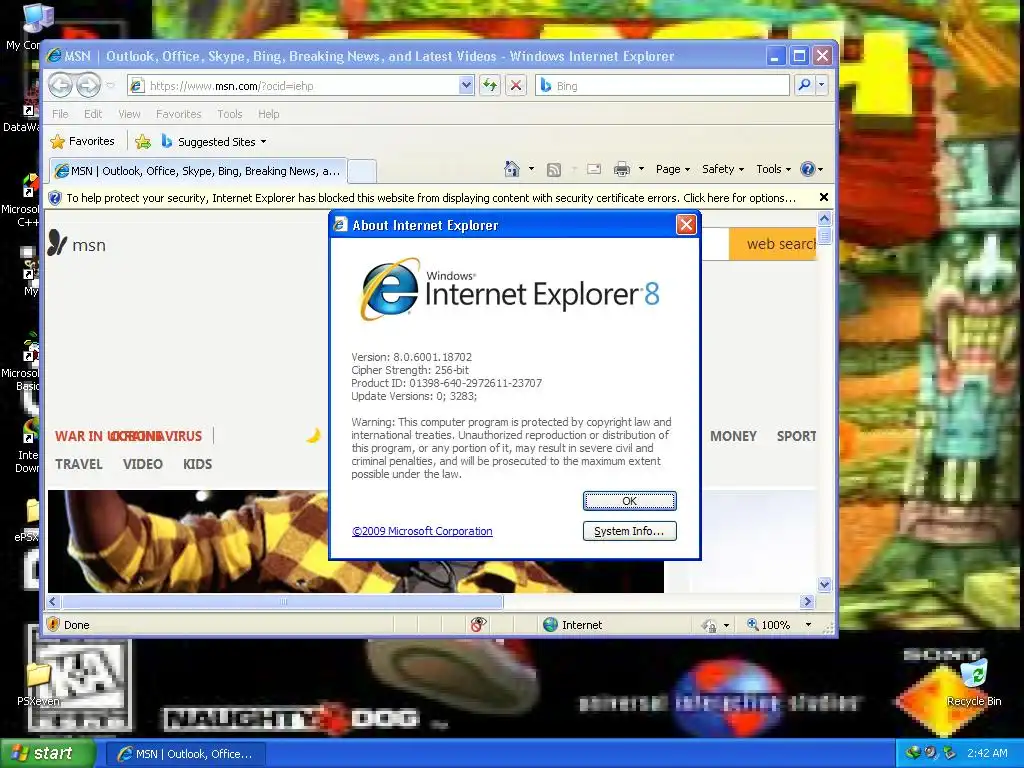This screenshot has width=1024, height=768.
Task: Open a new blank tab
Action: coord(362,172)
